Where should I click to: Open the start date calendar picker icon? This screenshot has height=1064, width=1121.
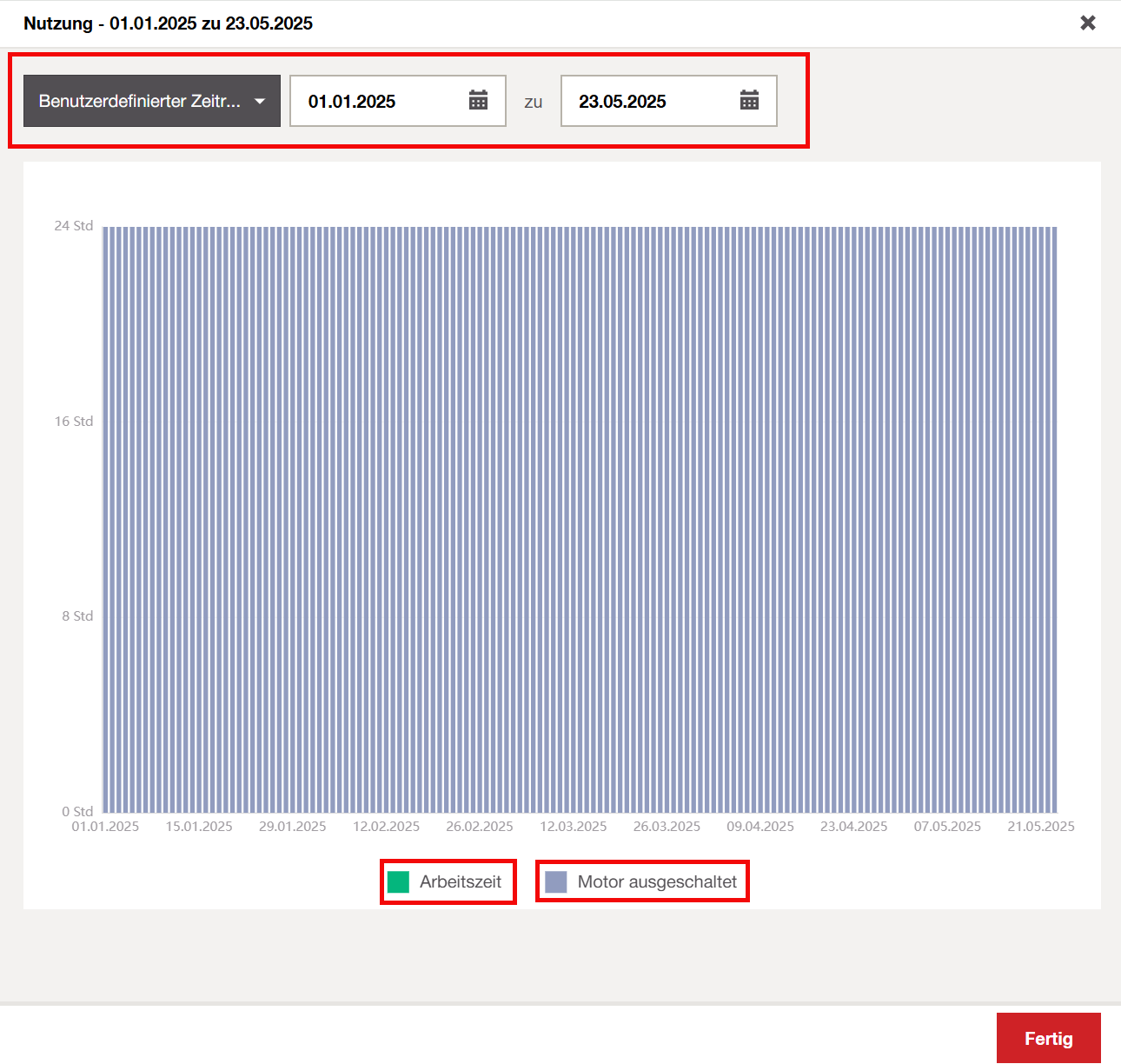pyautogui.click(x=478, y=101)
